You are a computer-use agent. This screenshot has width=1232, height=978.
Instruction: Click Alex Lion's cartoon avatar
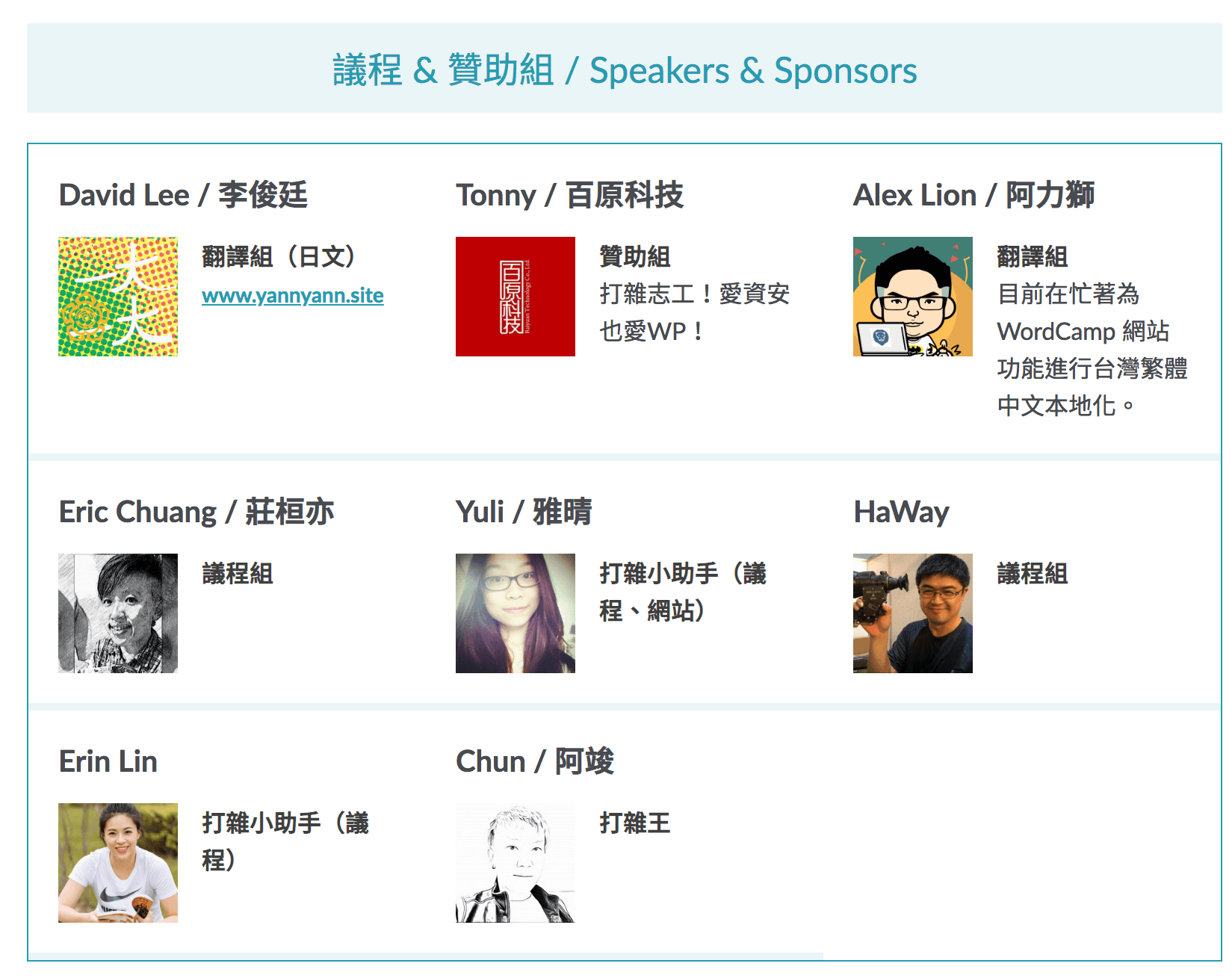coord(913,297)
